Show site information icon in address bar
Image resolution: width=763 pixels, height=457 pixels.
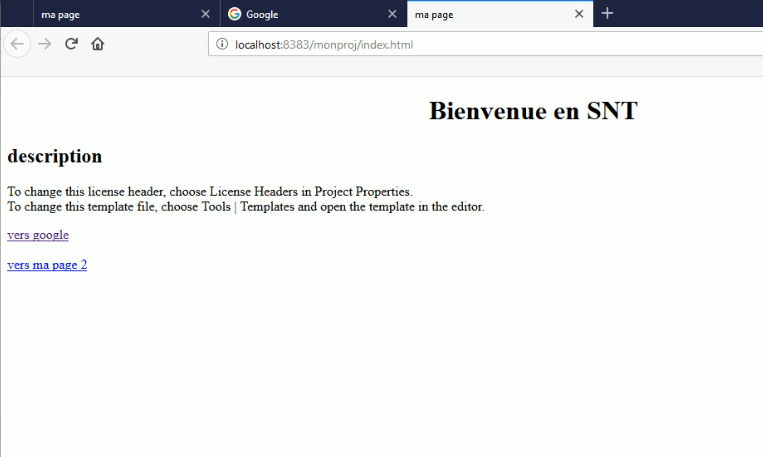point(222,44)
